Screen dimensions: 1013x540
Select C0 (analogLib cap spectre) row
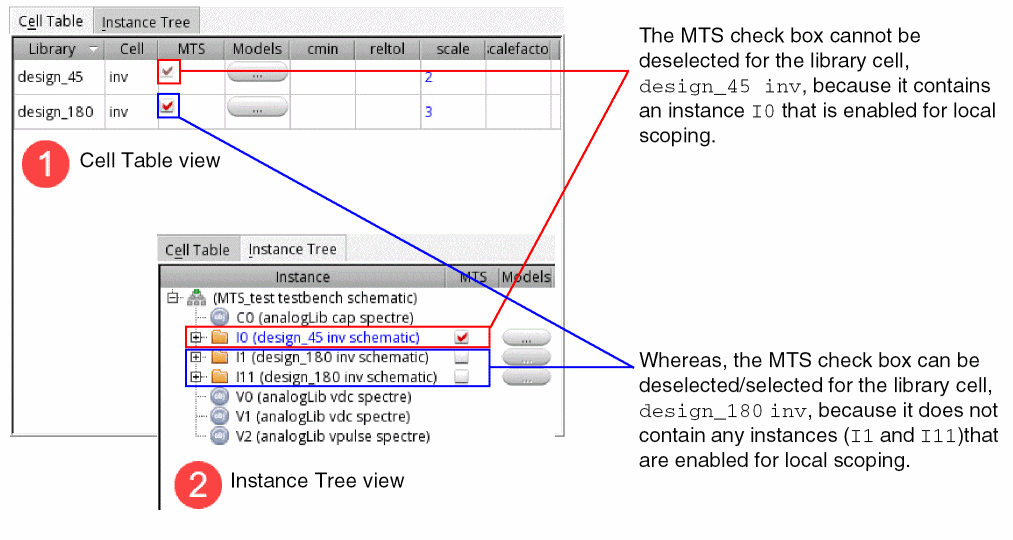pos(324,317)
